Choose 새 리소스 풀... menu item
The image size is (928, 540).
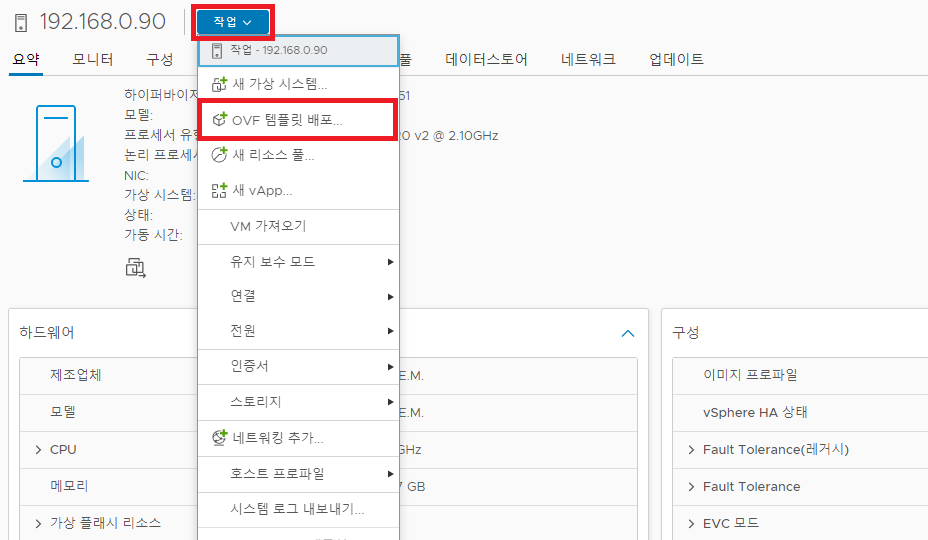point(299,155)
